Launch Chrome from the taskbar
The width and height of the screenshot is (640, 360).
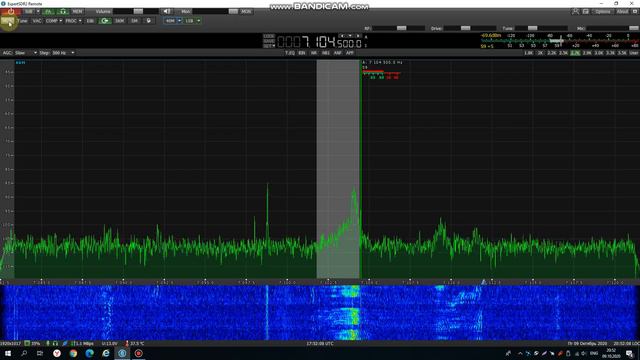(73, 353)
